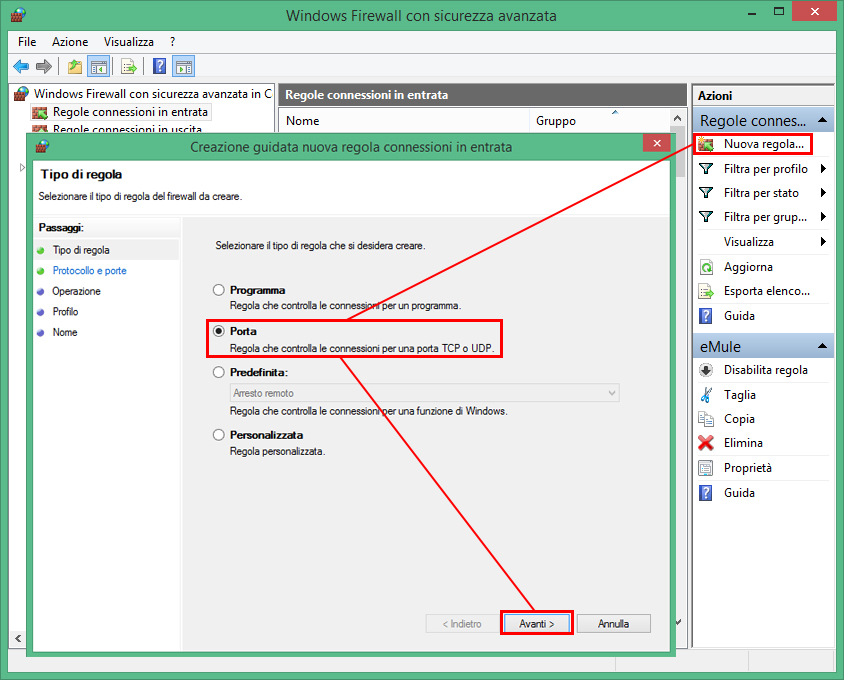
Task: Toggle the show/hide action pane toolbar icon
Action: (x=184, y=67)
